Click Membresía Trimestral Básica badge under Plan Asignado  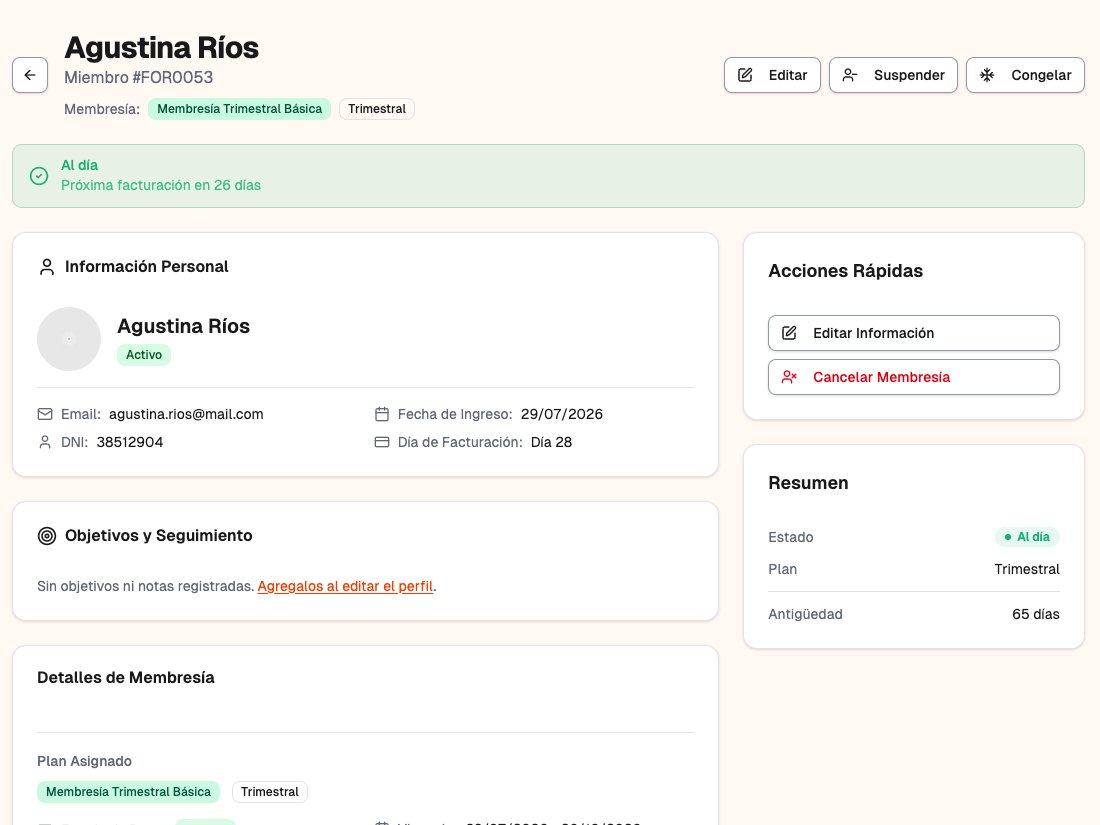[128, 792]
